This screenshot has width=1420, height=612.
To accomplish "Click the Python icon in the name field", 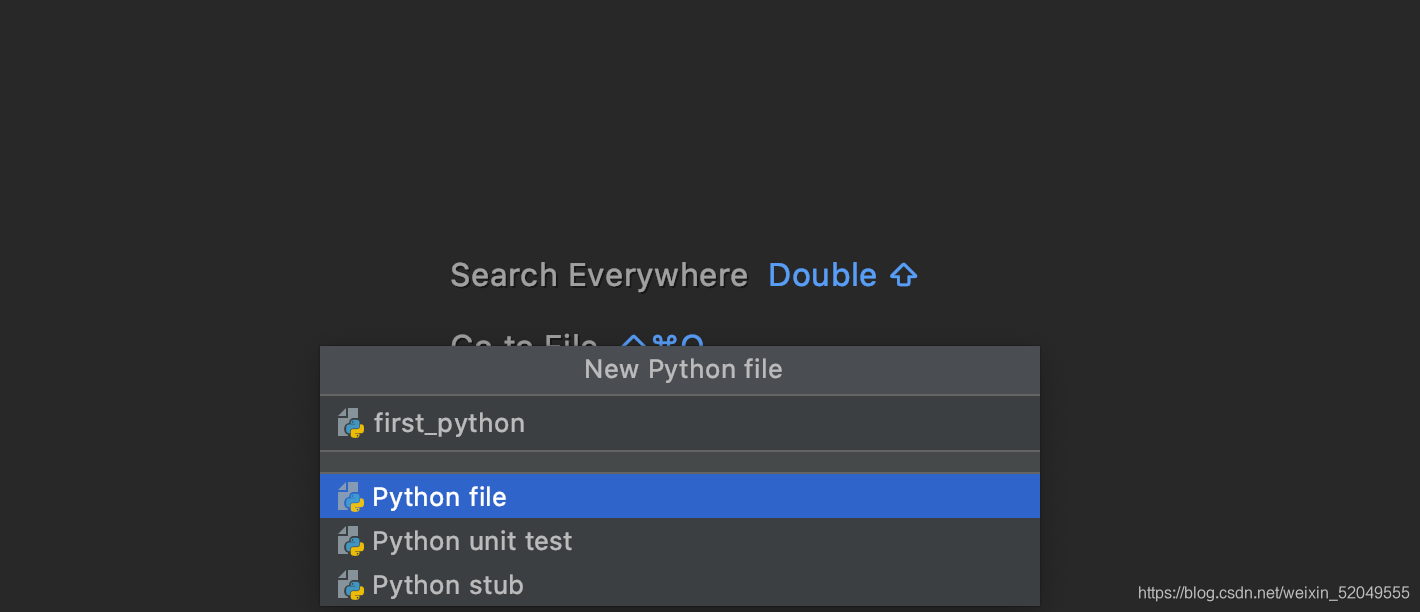I will click(350, 423).
